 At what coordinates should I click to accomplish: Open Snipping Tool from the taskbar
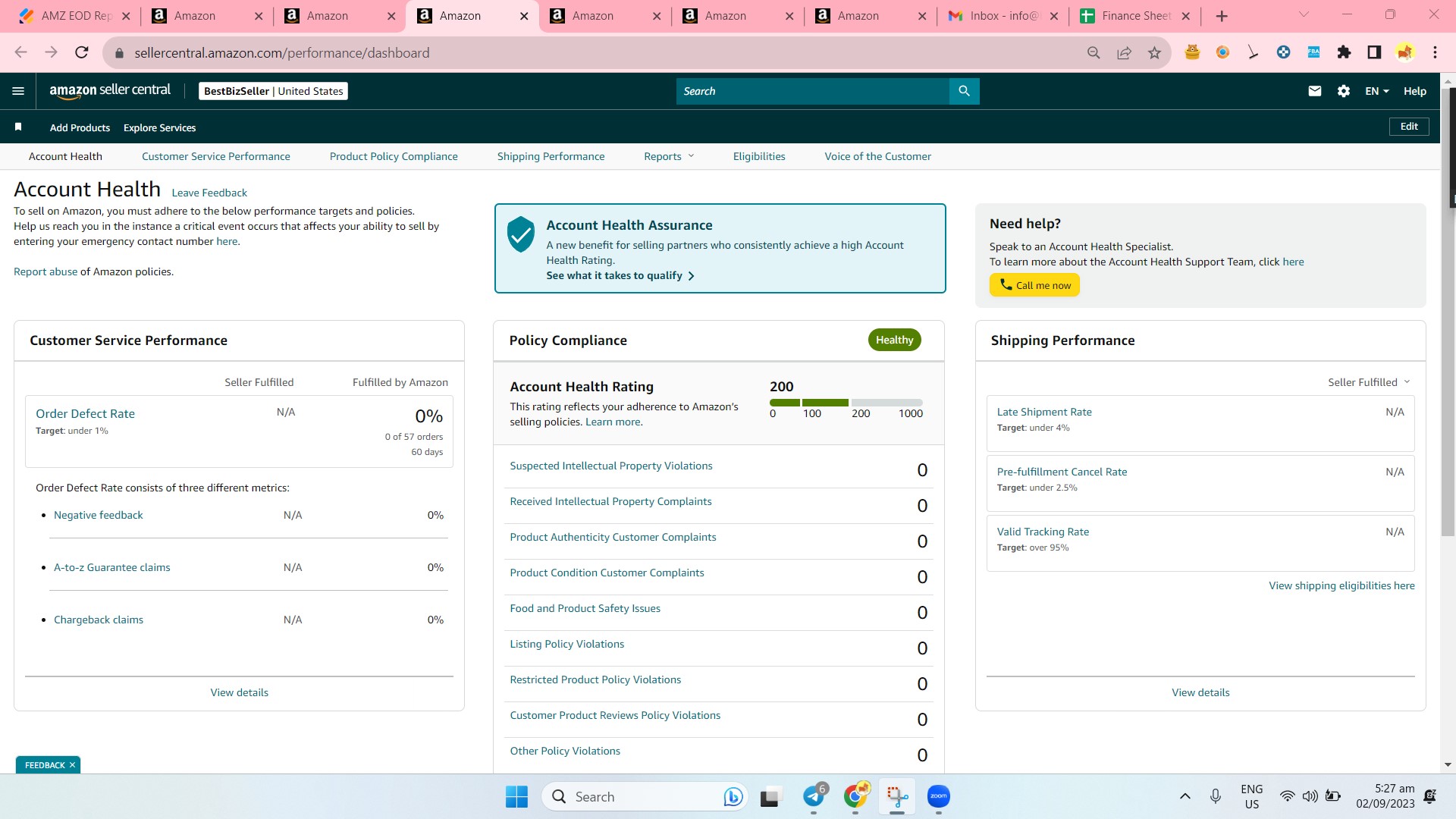point(897,796)
